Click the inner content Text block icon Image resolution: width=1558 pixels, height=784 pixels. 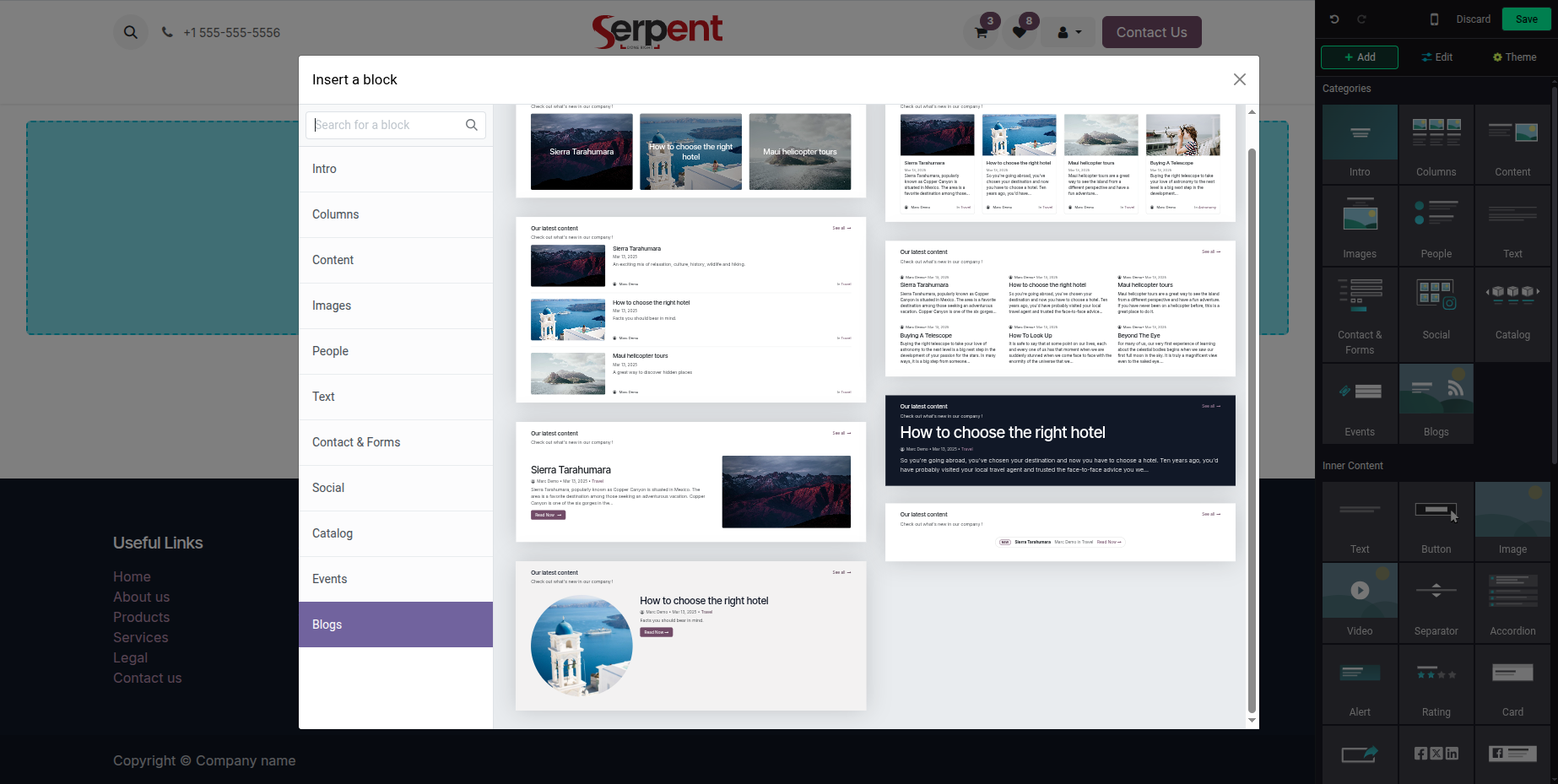pyautogui.click(x=1360, y=522)
